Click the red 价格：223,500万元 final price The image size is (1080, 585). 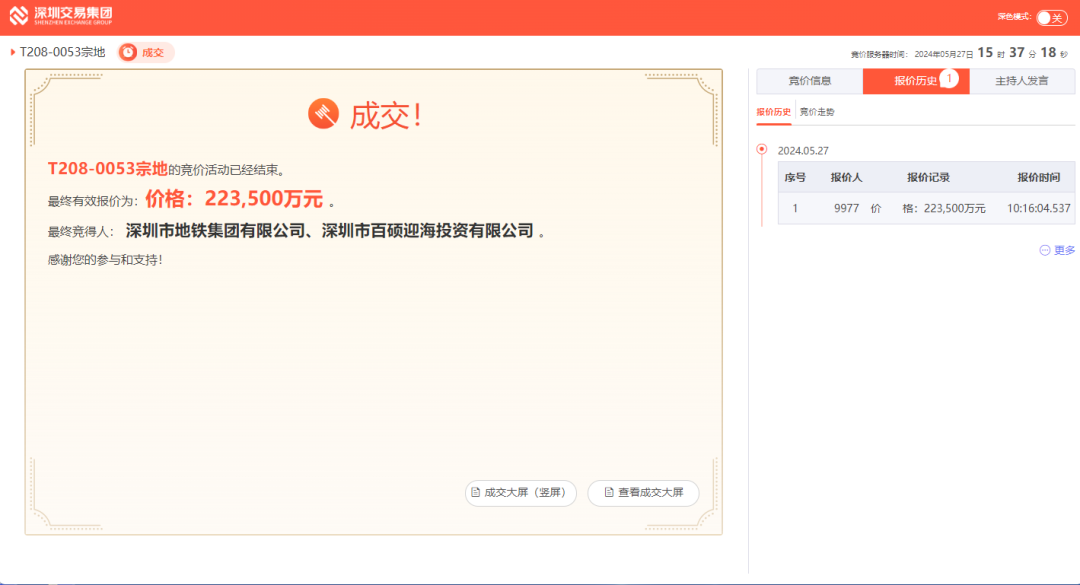point(234,199)
